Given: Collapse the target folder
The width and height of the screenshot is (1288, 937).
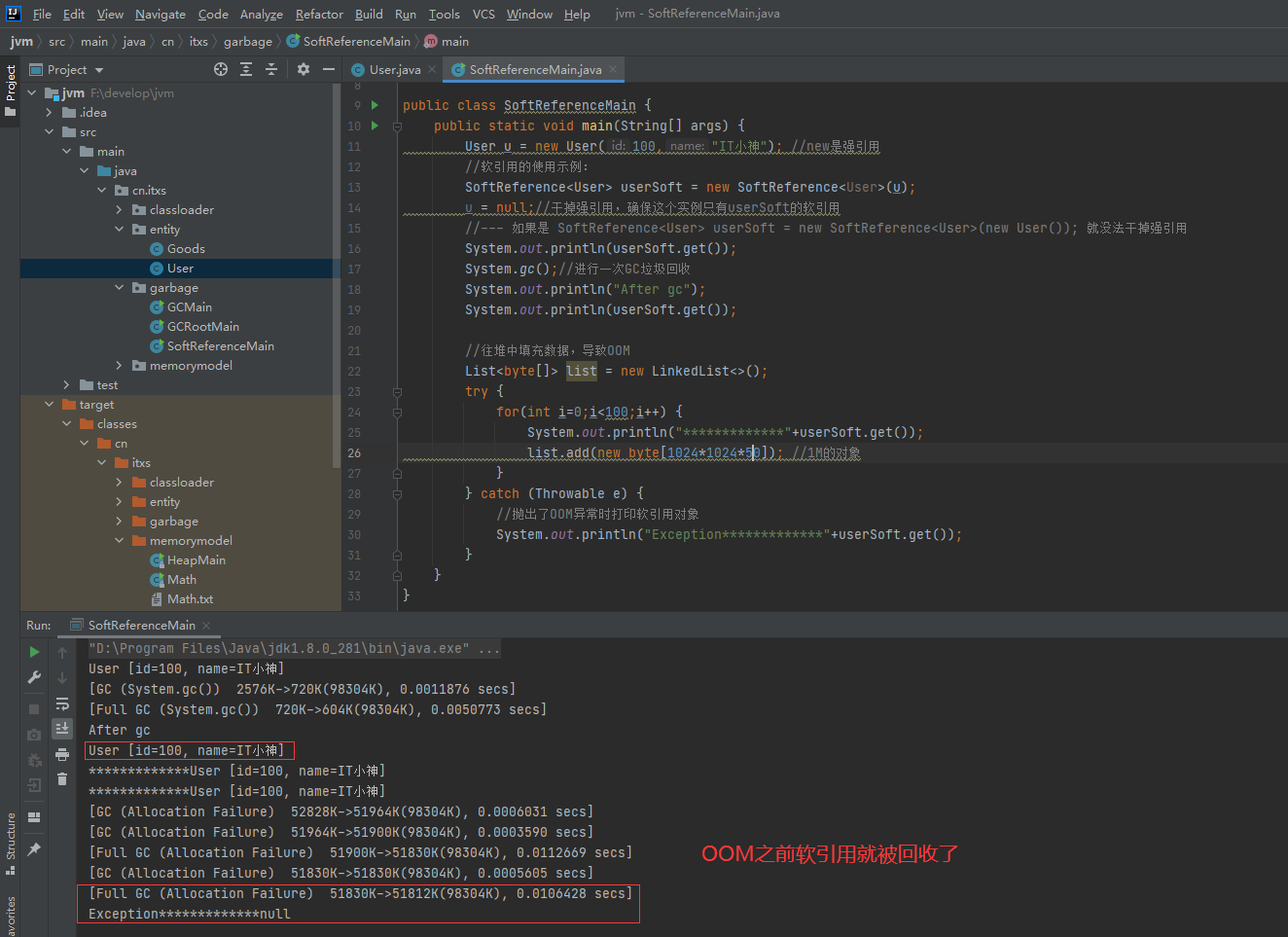Looking at the screenshot, I should (50, 405).
